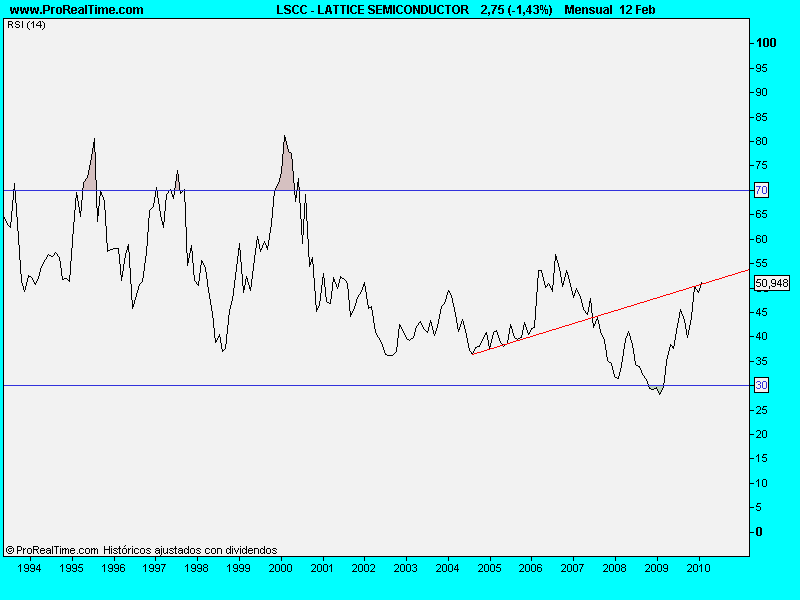The width and height of the screenshot is (800, 600).
Task: Click the 2009 year label
Action: [657, 568]
